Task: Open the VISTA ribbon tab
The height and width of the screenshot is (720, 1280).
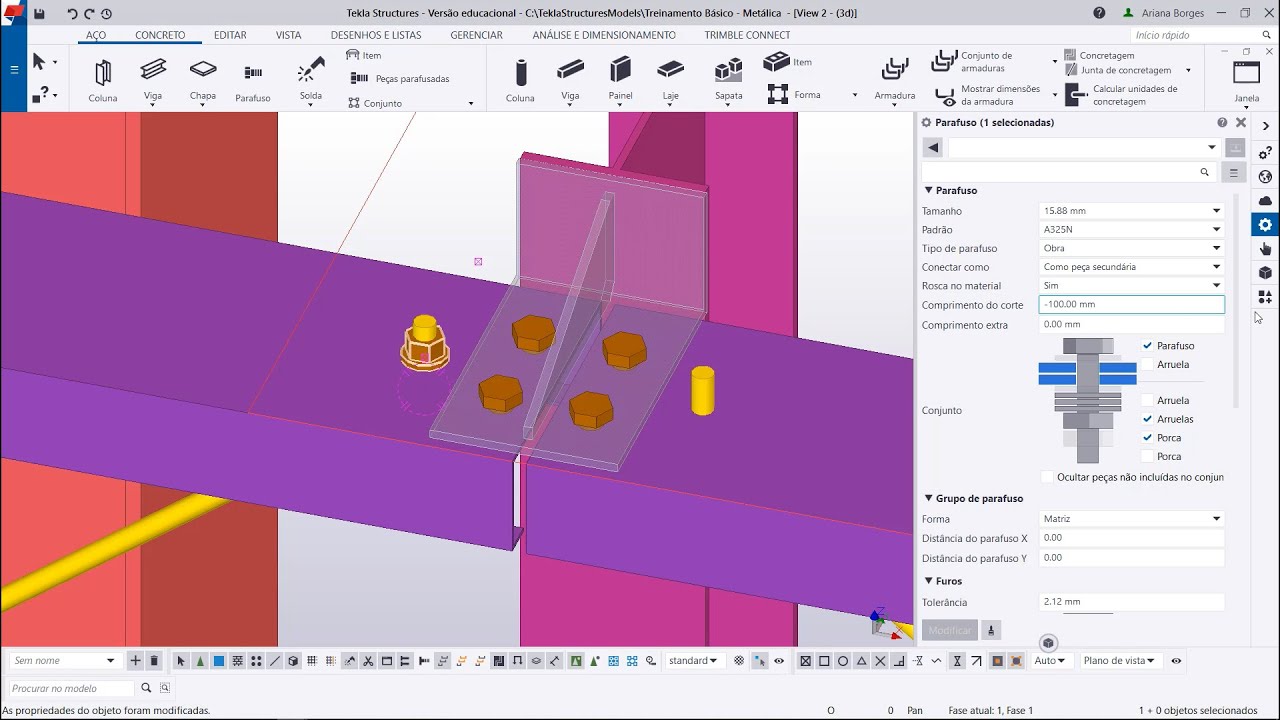Action: click(289, 35)
